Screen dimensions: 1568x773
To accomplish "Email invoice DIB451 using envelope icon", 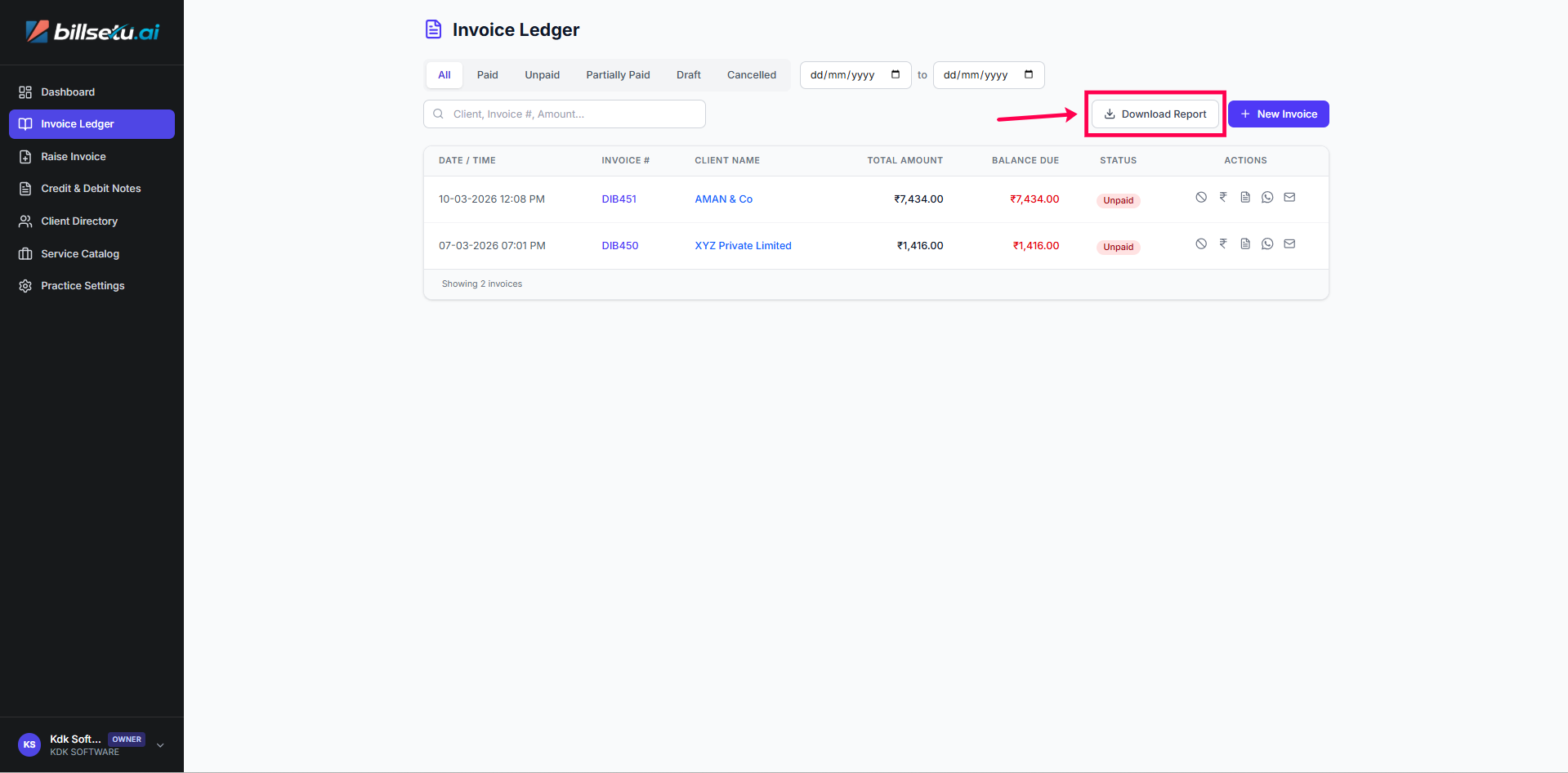I will pyautogui.click(x=1289, y=198).
